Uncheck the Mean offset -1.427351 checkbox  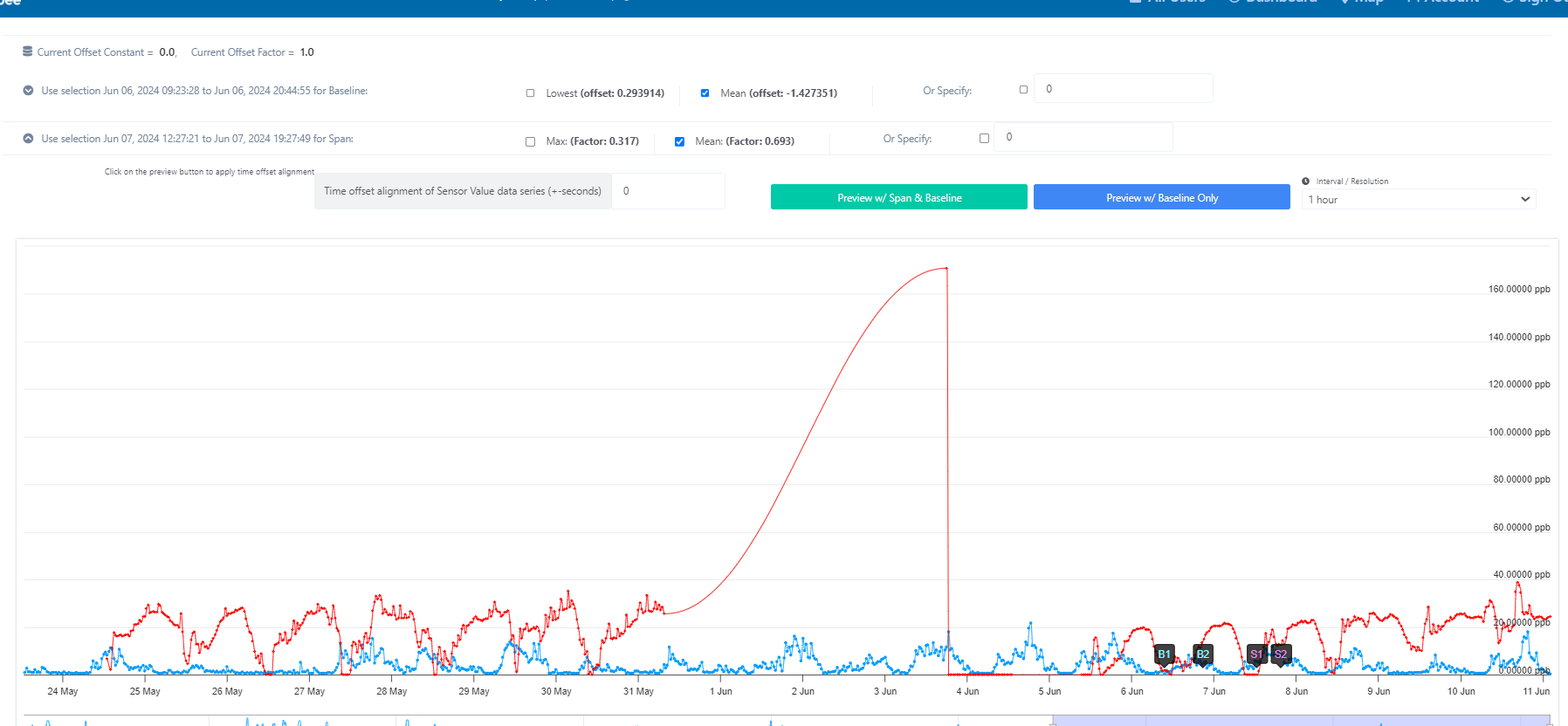click(705, 93)
